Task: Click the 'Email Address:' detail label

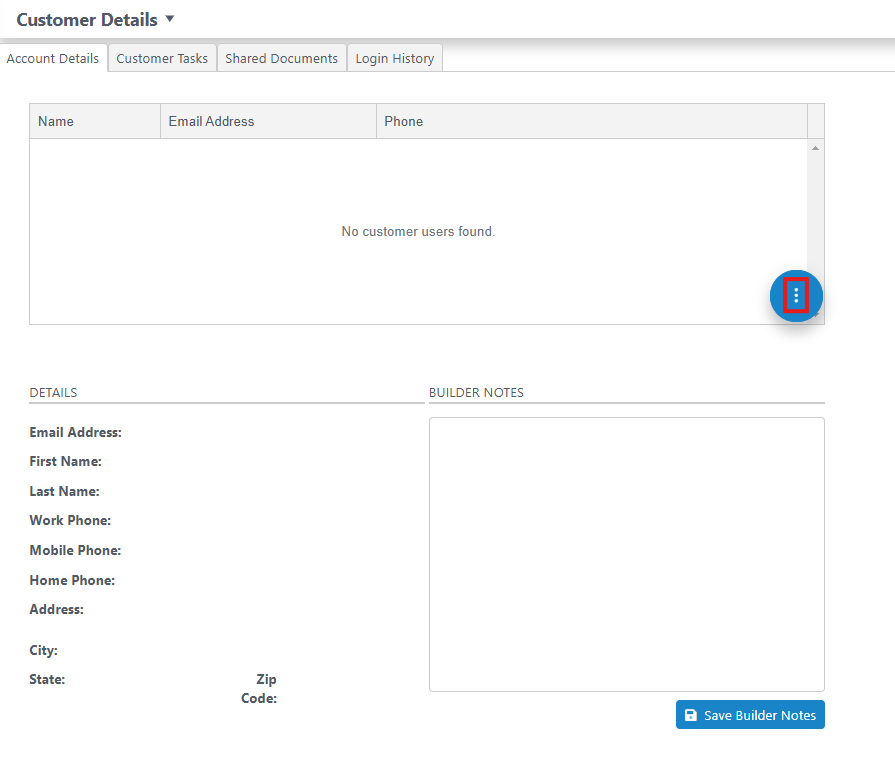Action: (75, 432)
